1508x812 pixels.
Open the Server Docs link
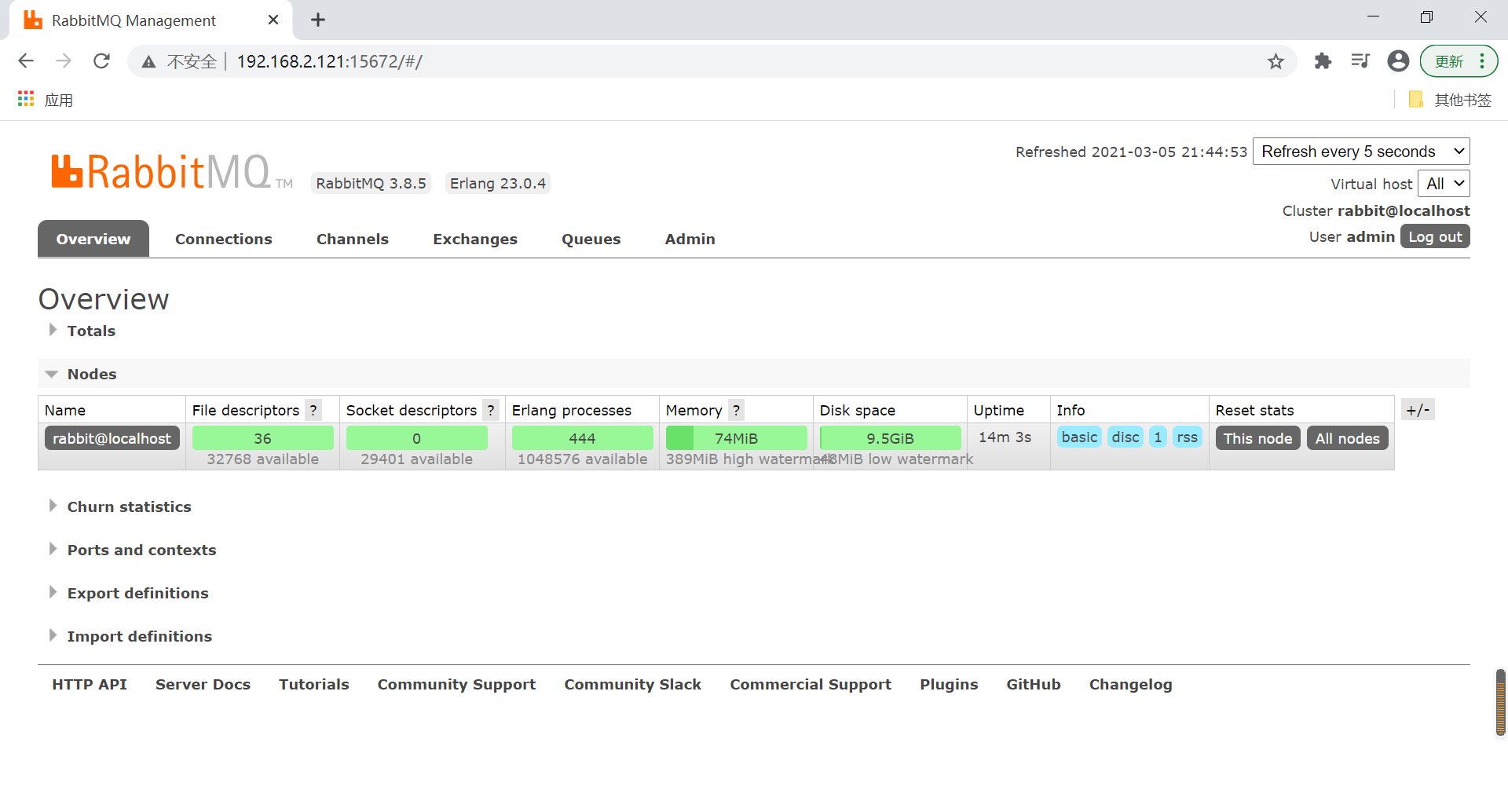(203, 684)
